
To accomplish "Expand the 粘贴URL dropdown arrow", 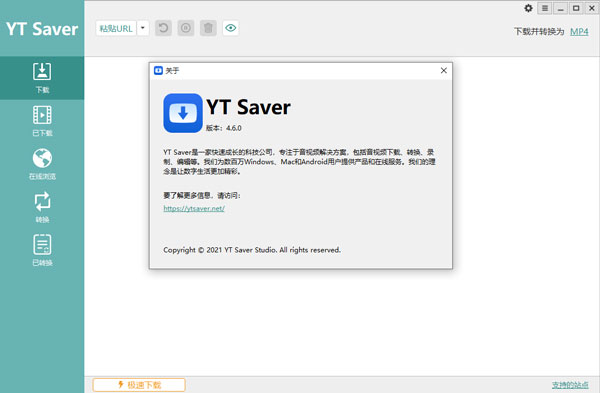I will click(x=143, y=28).
